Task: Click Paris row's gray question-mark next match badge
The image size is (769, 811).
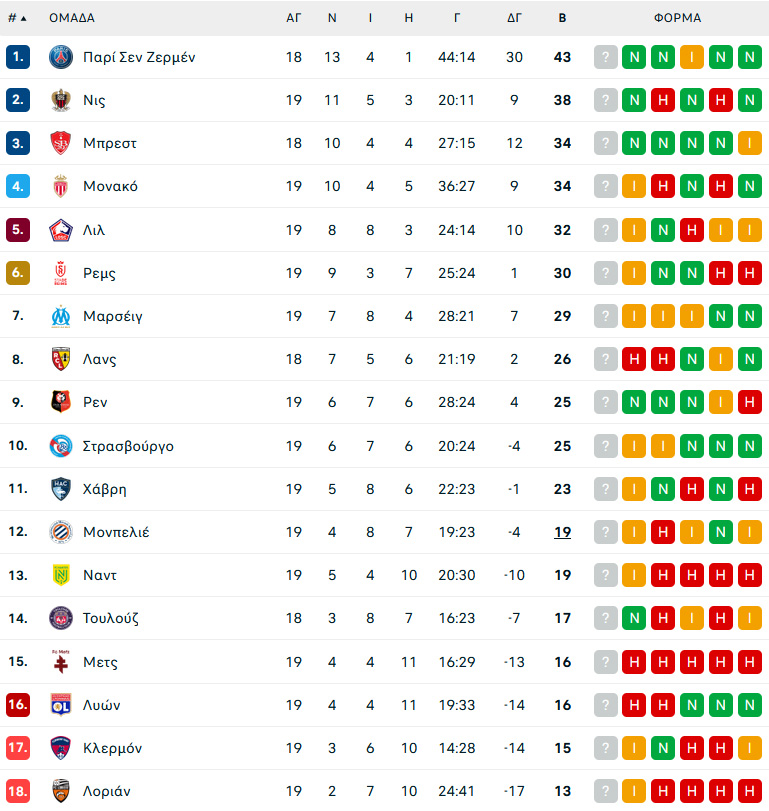Action: click(606, 57)
